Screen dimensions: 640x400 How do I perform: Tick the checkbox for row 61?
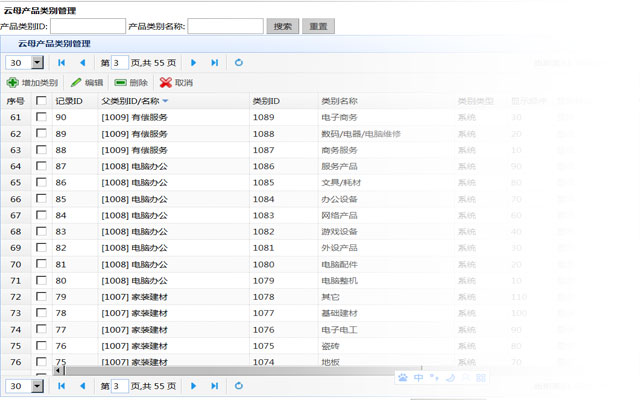point(41,117)
